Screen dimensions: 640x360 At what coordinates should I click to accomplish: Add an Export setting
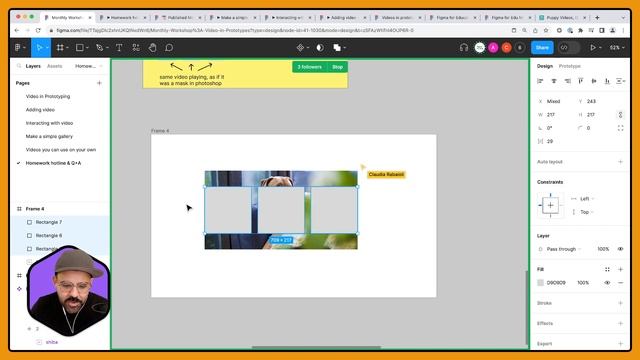[620, 344]
